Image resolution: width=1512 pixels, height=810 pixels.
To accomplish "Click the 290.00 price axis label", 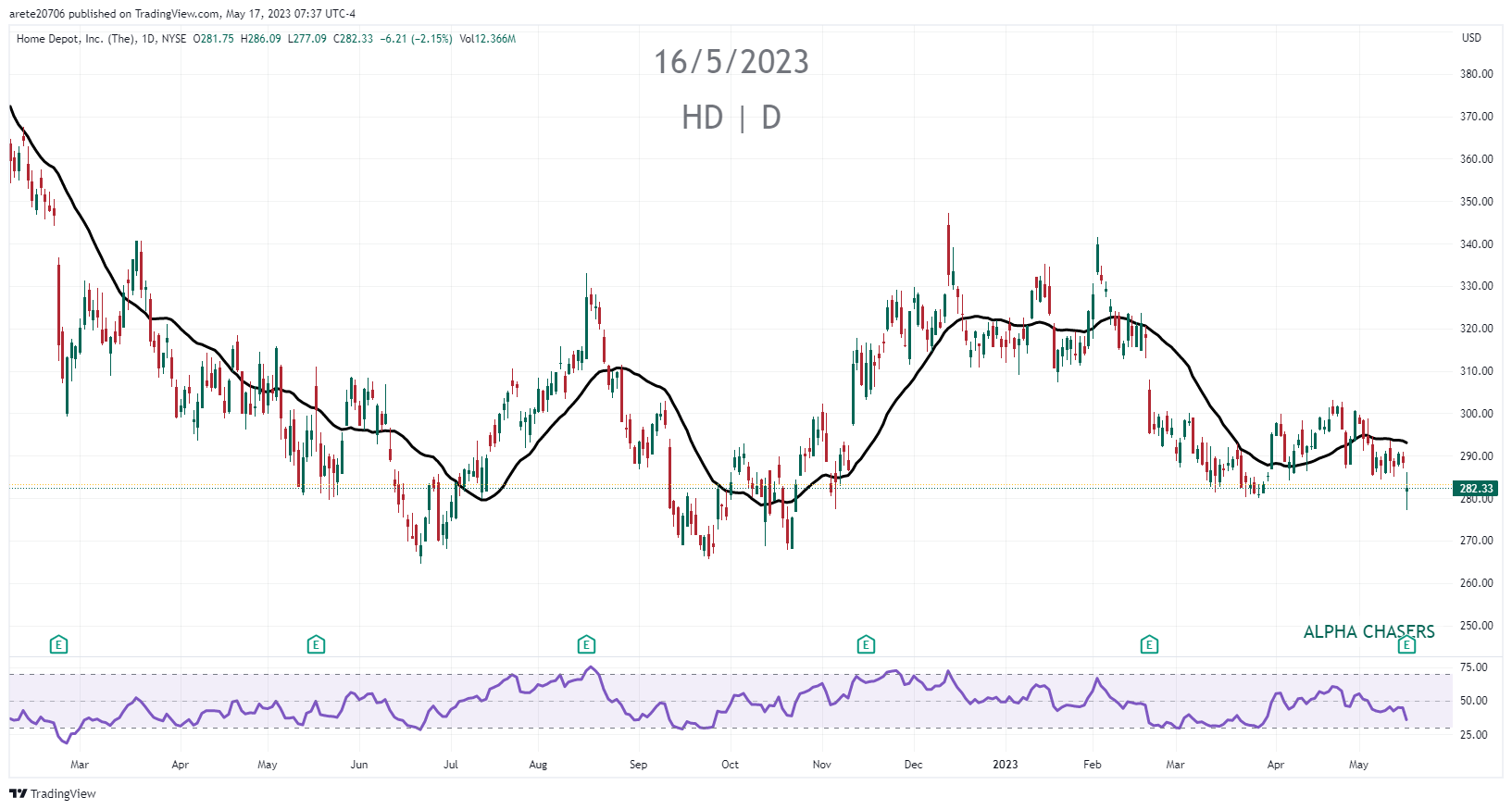I will 1477,456.
